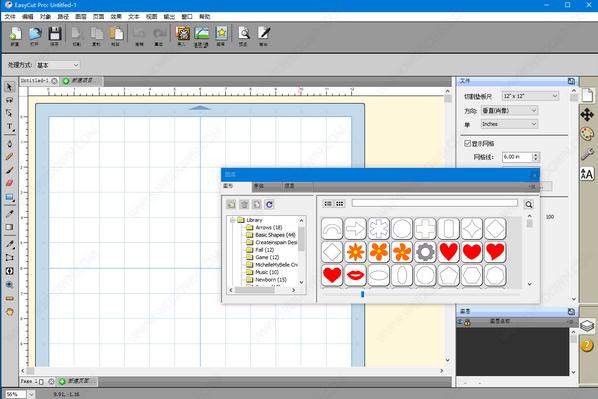Select the arrow Selection tool
Viewport: 598px width, 399px height.
click(x=9, y=87)
